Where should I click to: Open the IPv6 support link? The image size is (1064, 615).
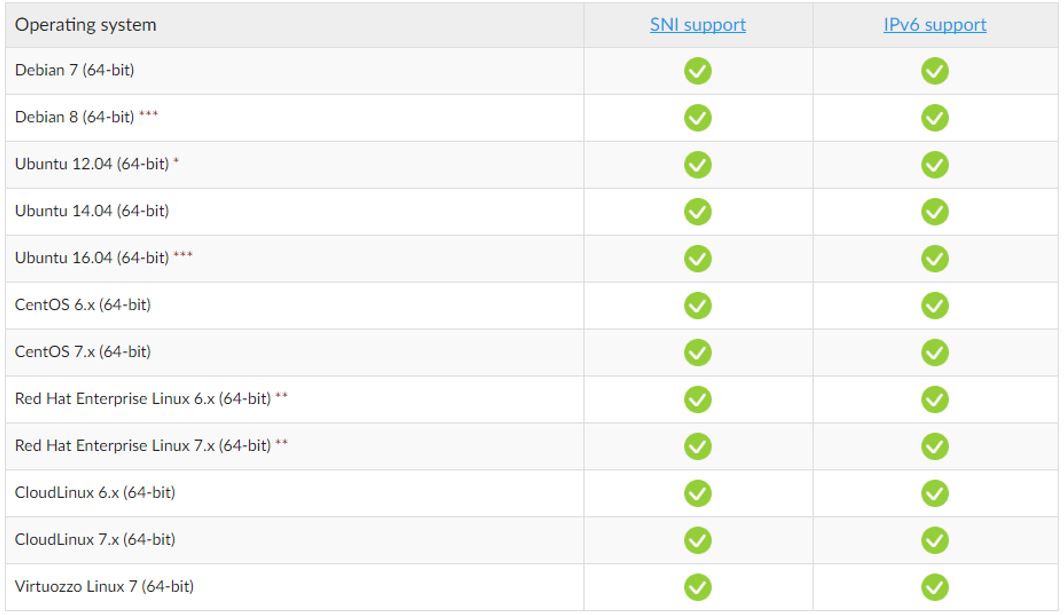[x=934, y=25]
